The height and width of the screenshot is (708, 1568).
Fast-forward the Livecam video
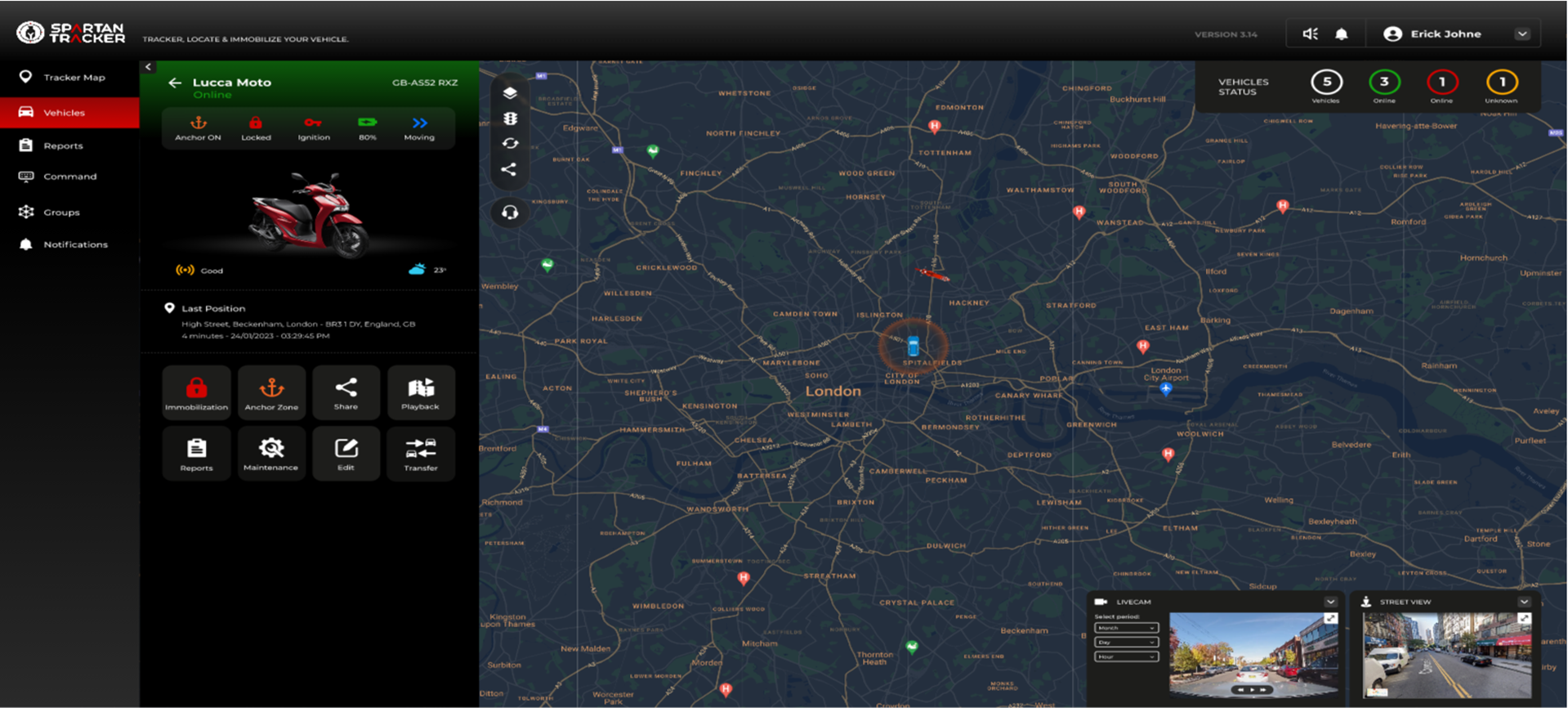(1262, 690)
